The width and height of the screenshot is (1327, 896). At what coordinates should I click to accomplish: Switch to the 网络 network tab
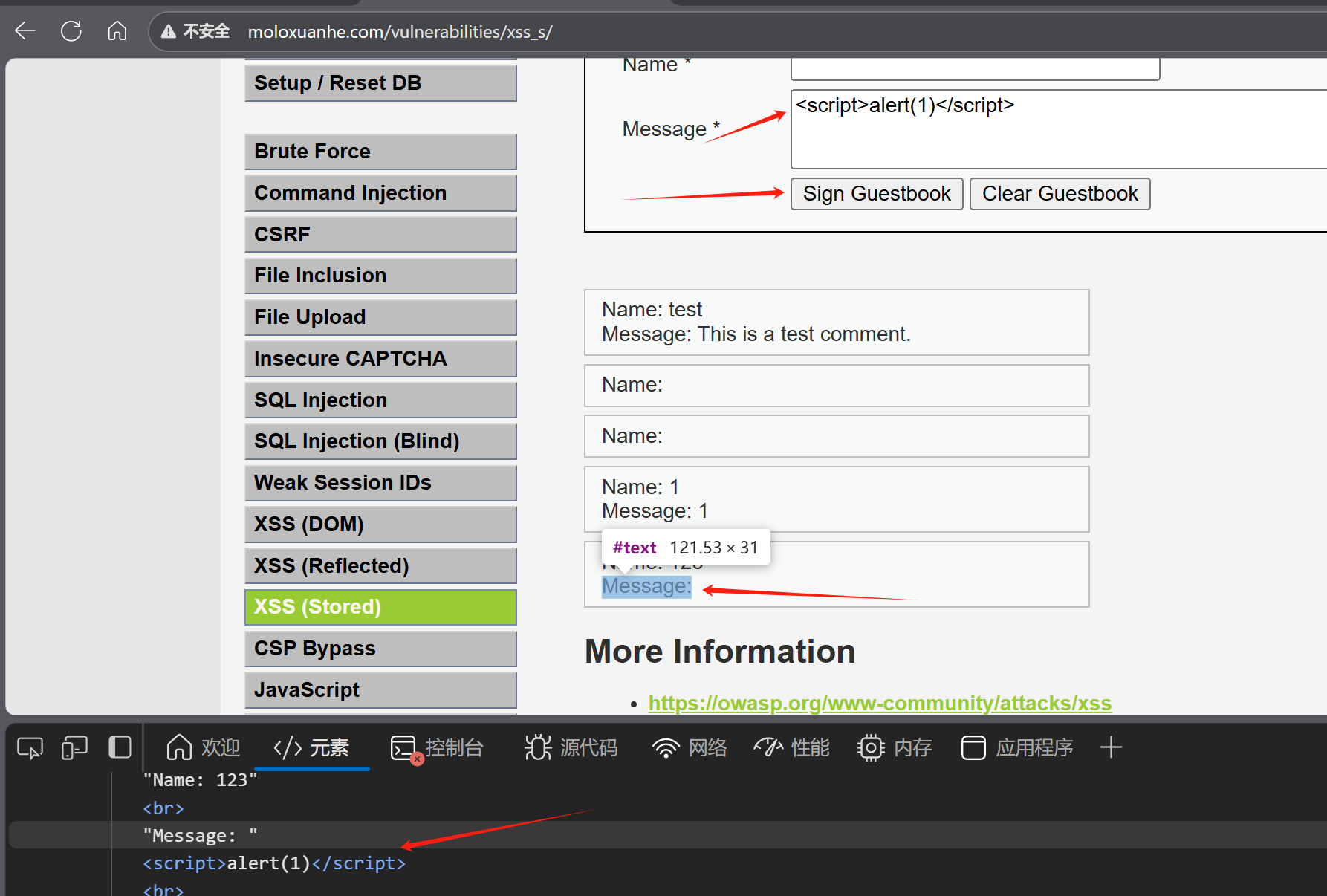click(x=690, y=747)
